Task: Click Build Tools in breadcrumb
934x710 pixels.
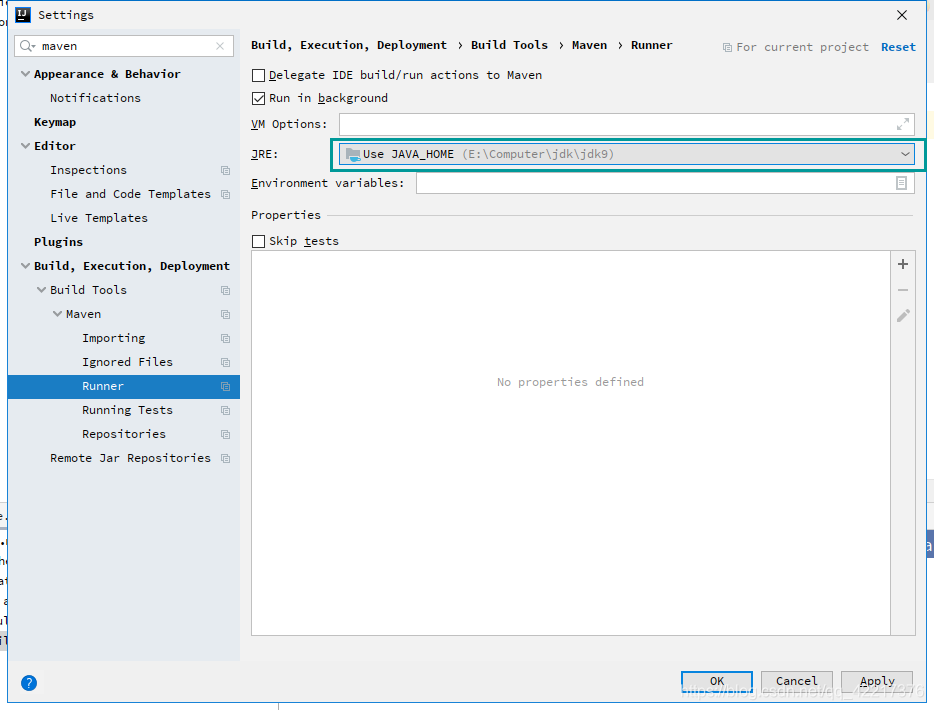Action: coord(509,45)
